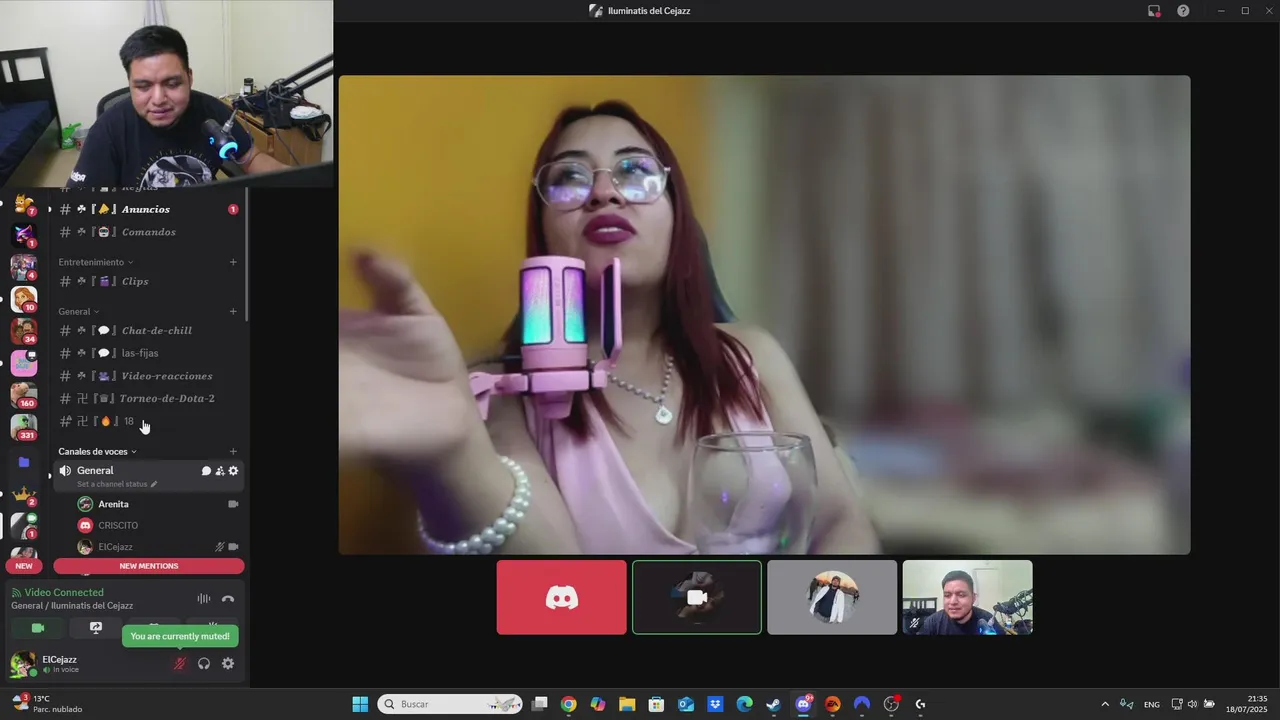Screen dimensions: 1280x720
Task: Unmute microphone with red mic button
Action: click(x=180, y=664)
